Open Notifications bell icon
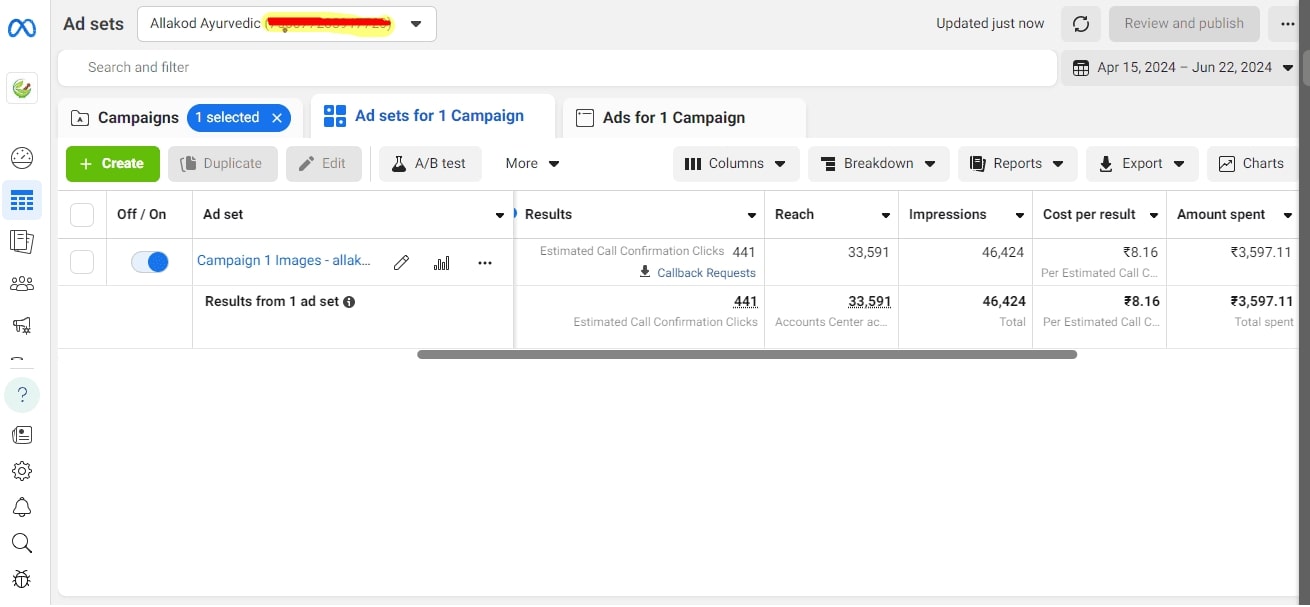Screen dimensions: 1310x607 tap(22, 507)
